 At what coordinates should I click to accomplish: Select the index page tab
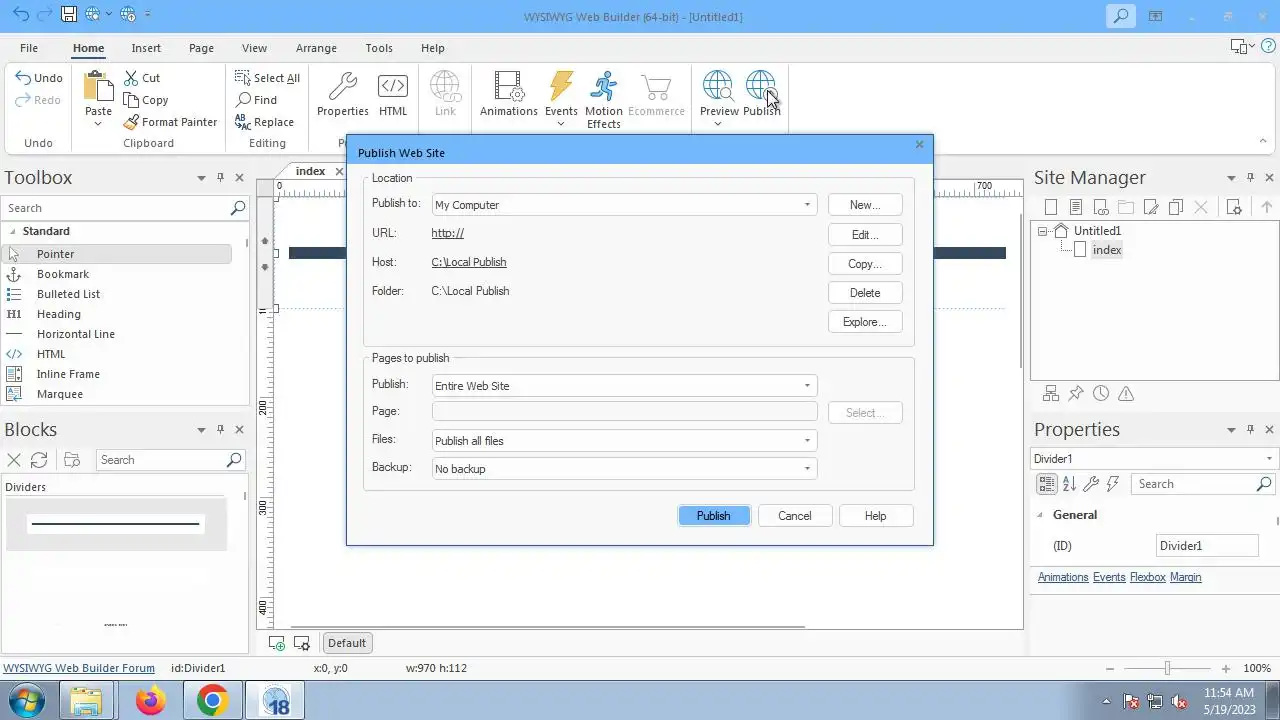point(310,171)
